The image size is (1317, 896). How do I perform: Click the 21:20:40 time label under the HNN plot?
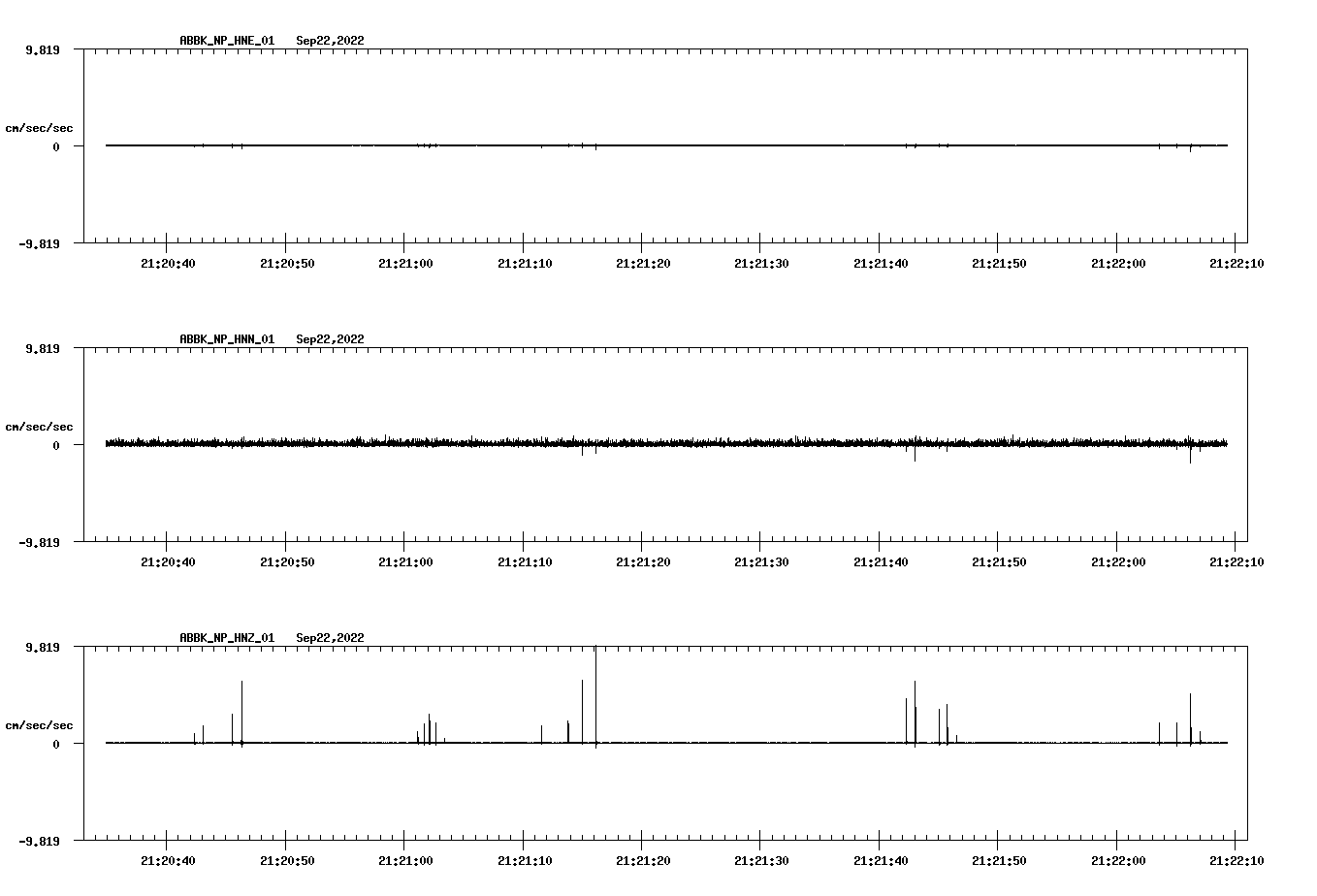(x=168, y=561)
